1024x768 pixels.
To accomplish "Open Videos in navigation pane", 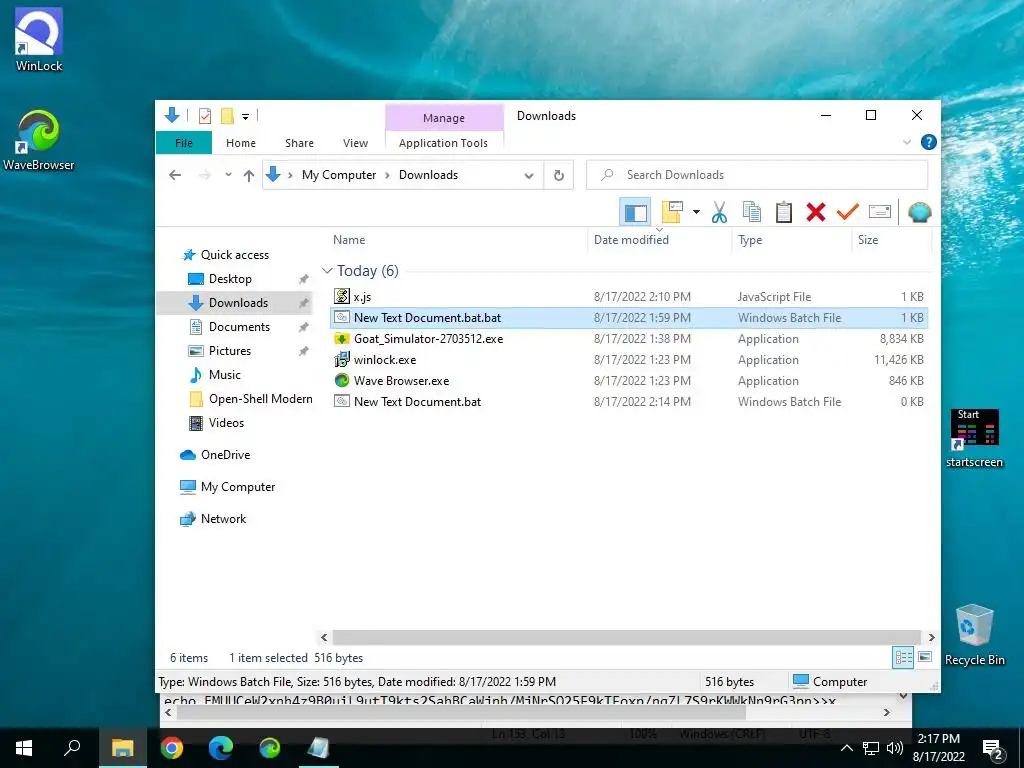I will [226, 423].
